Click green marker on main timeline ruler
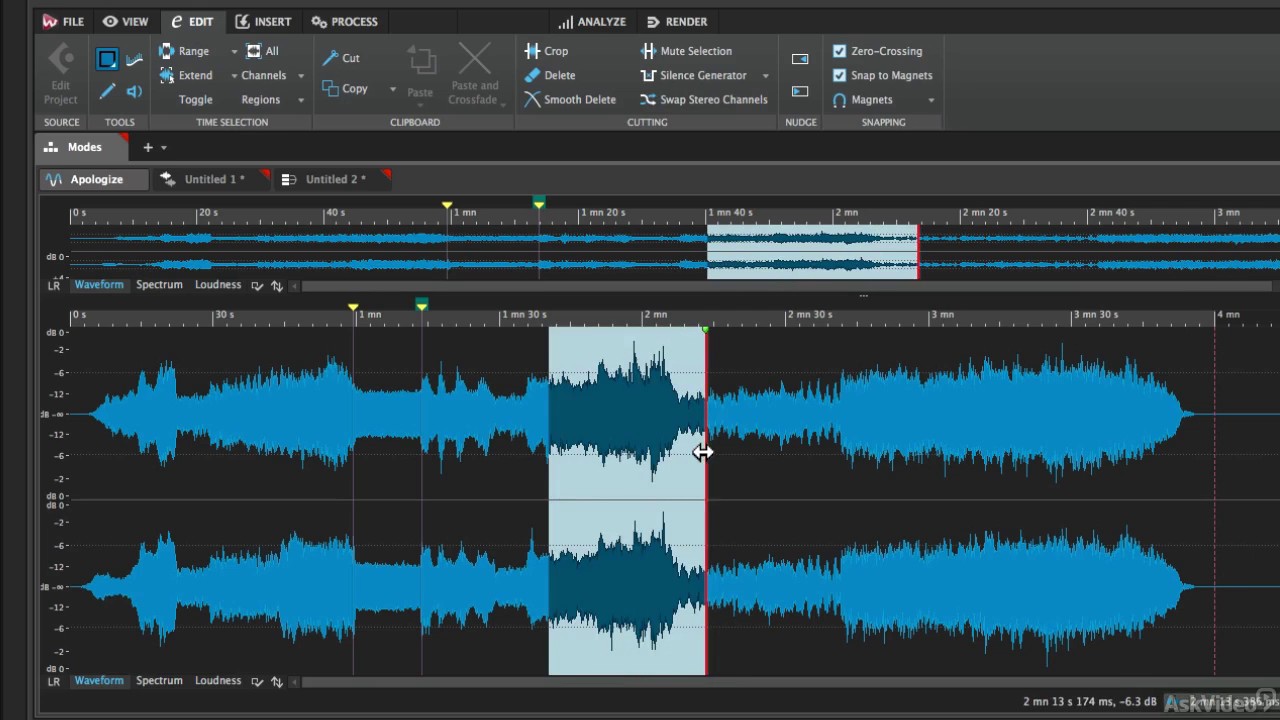The height and width of the screenshot is (720, 1280). [x=422, y=304]
